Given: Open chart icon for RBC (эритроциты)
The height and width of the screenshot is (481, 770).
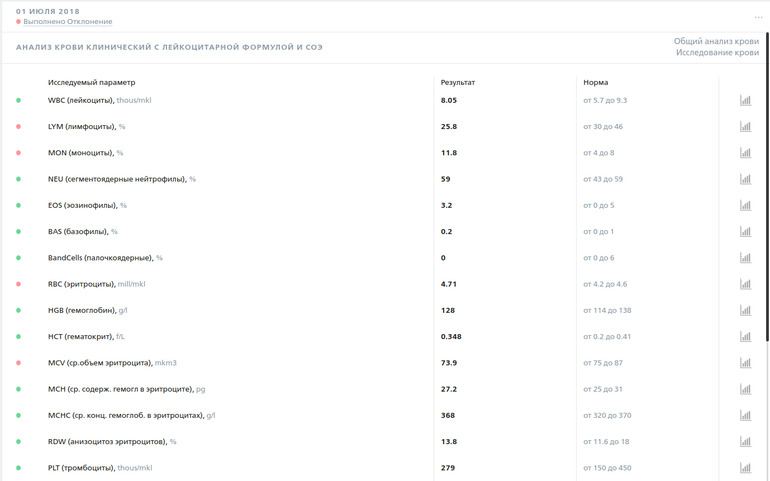Looking at the screenshot, I should [x=745, y=284].
